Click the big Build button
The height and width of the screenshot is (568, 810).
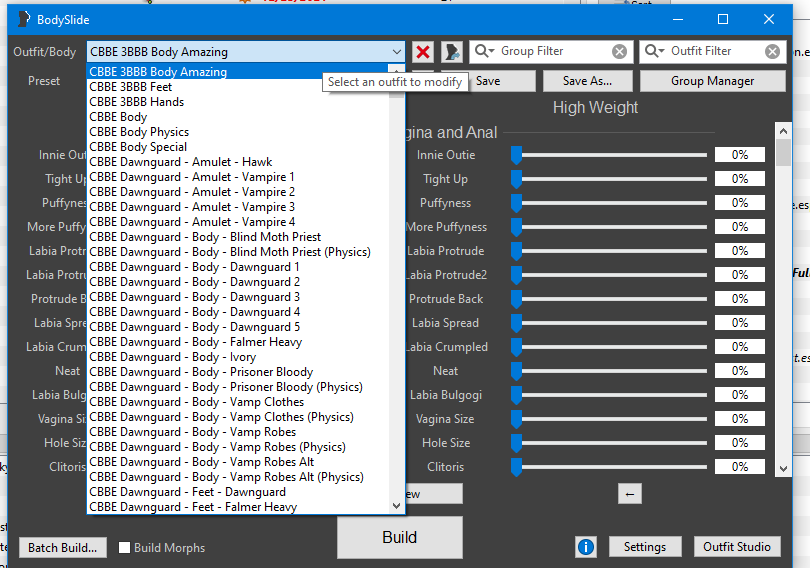click(x=400, y=537)
